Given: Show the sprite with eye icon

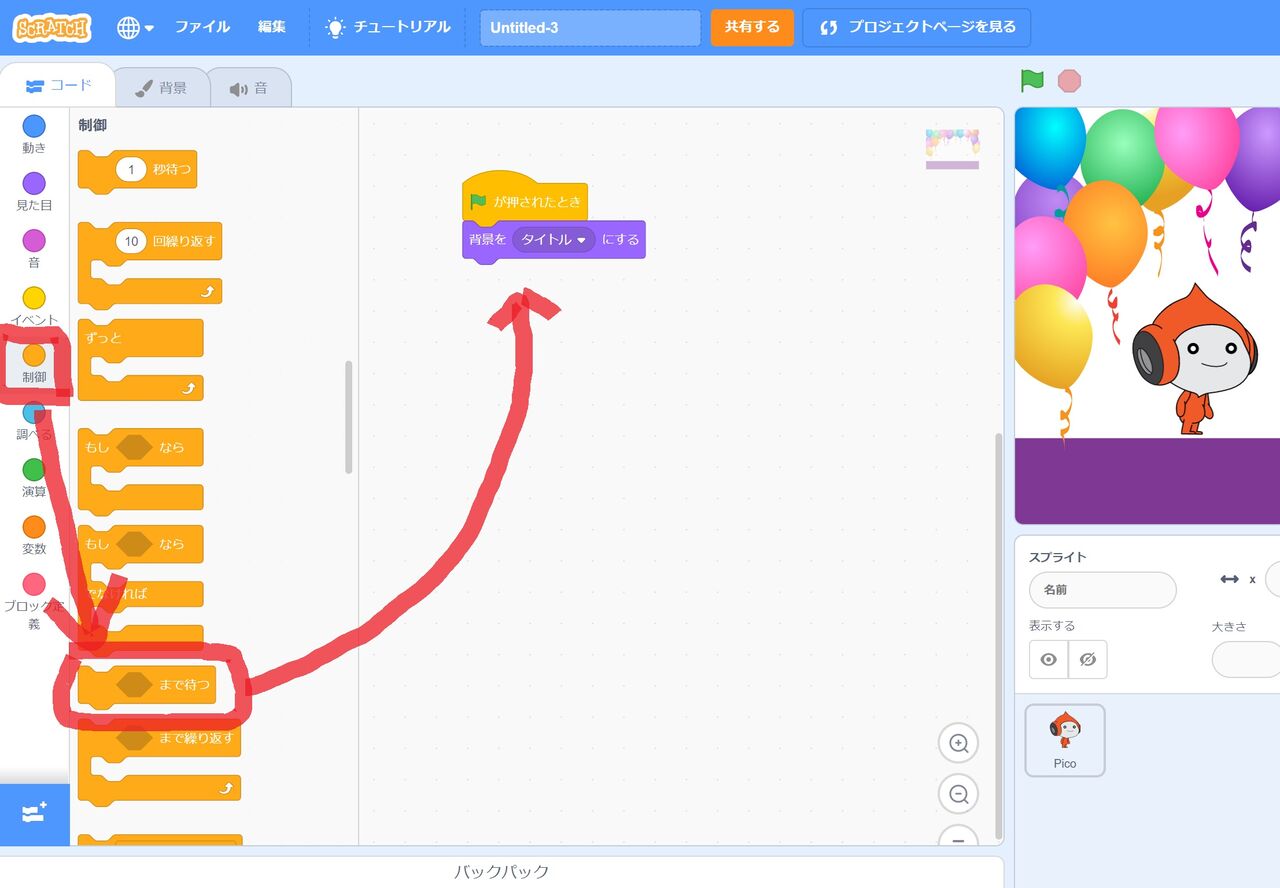Looking at the screenshot, I should pyautogui.click(x=1048, y=660).
